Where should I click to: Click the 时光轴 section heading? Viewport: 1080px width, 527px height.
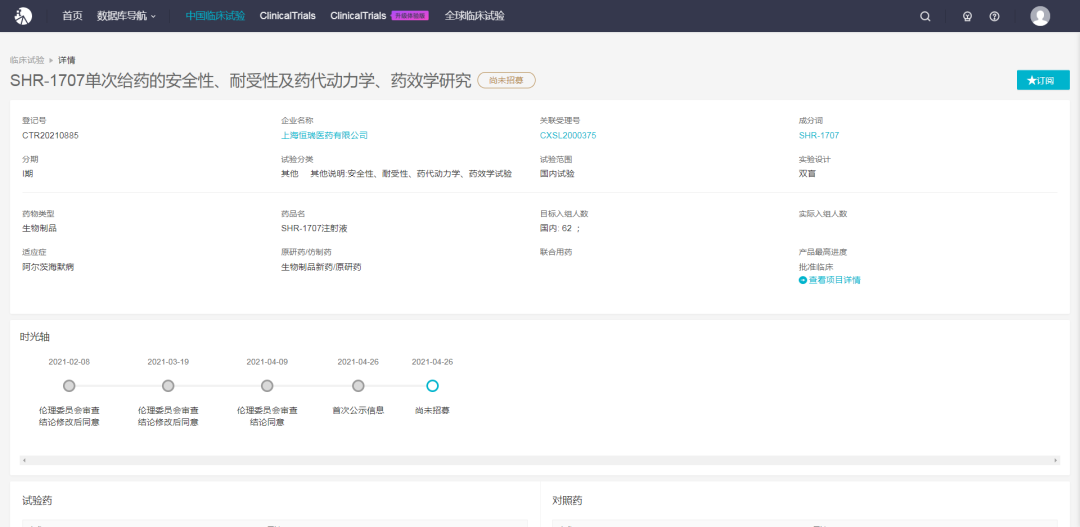34,337
